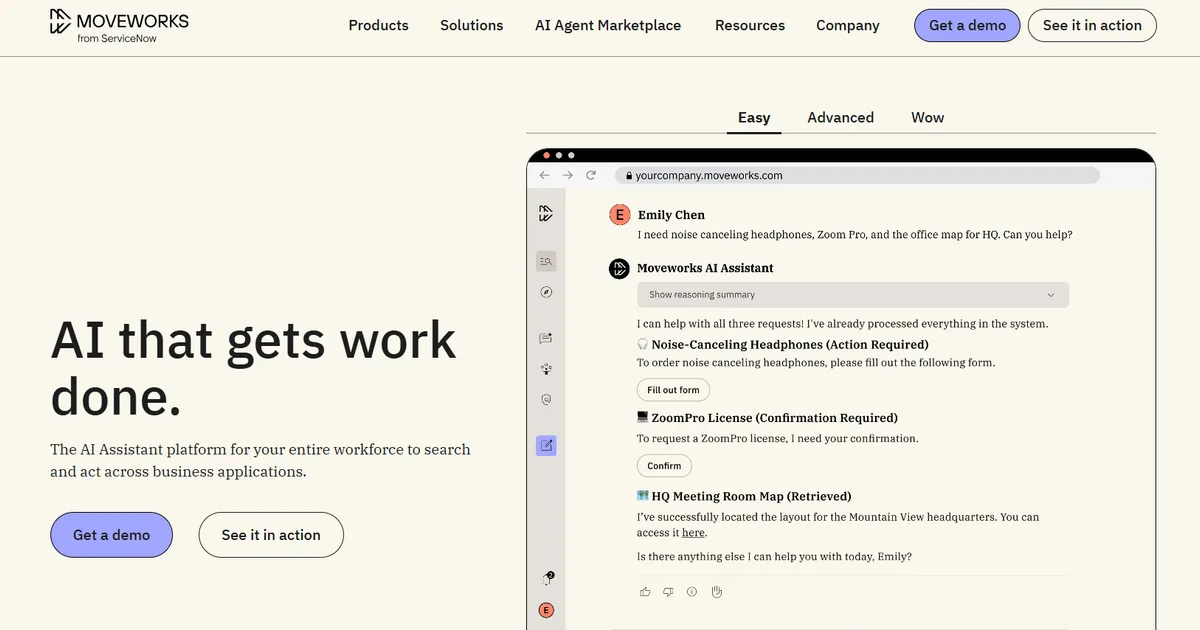Open the Products menu
Image resolution: width=1200 pixels, height=630 pixels.
pyautogui.click(x=378, y=25)
